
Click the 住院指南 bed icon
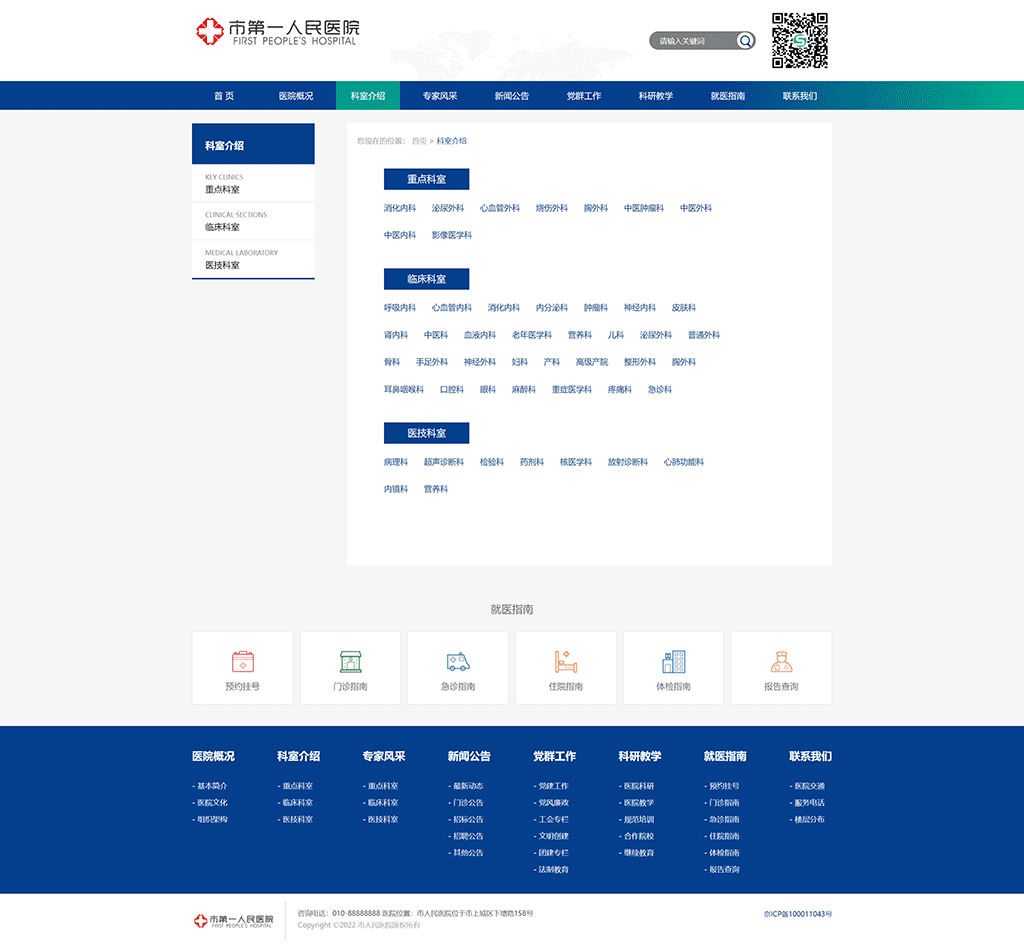click(x=566, y=661)
